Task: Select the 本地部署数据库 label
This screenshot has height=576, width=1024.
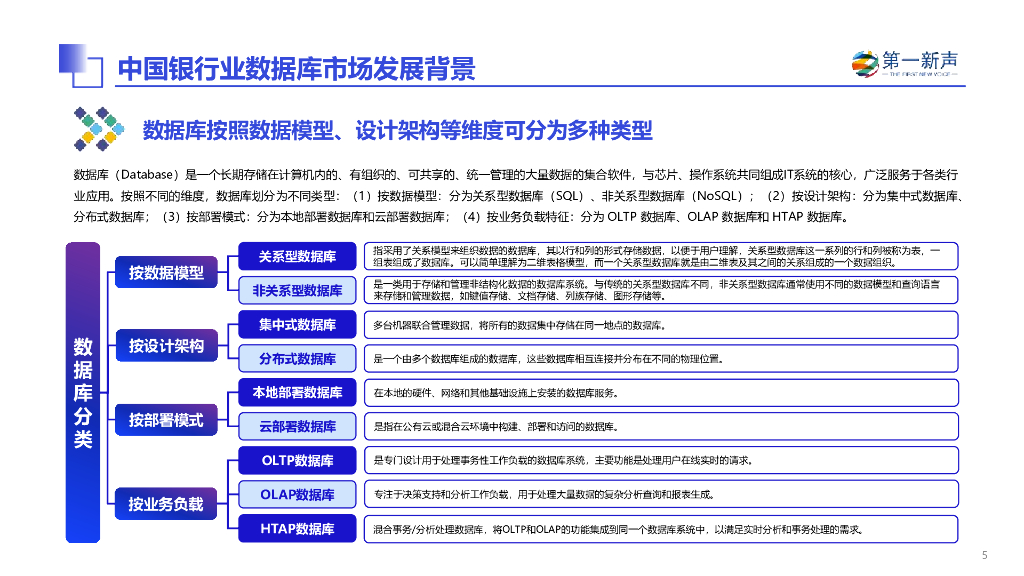Action: click(297, 392)
